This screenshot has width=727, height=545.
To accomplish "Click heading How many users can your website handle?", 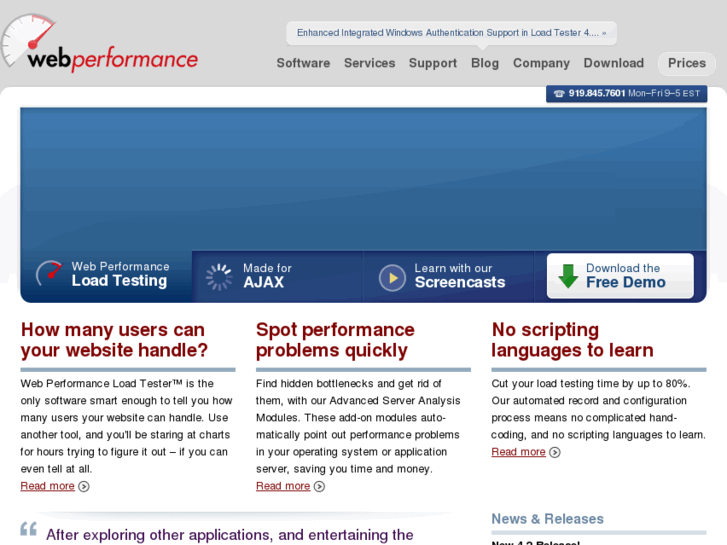I will 114,340.
